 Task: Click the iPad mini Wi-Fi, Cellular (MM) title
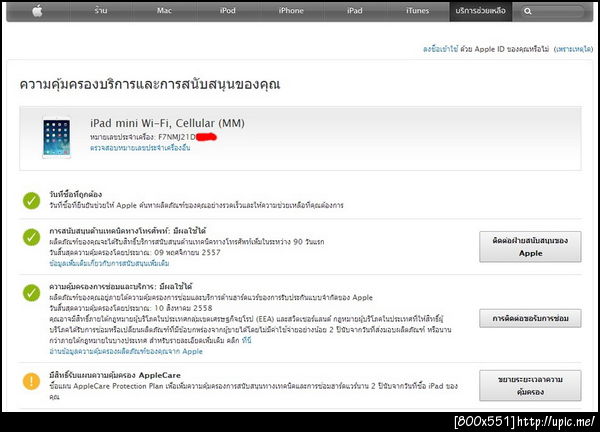point(167,123)
